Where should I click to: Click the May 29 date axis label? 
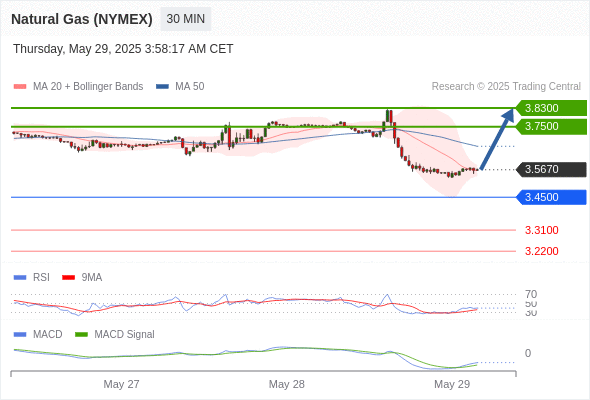point(452,384)
